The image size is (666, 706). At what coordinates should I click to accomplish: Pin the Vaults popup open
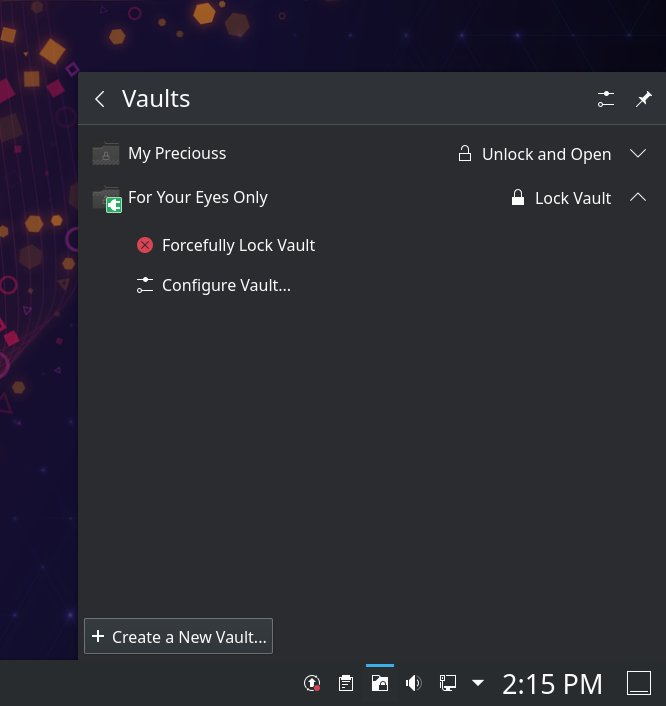coord(643,99)
